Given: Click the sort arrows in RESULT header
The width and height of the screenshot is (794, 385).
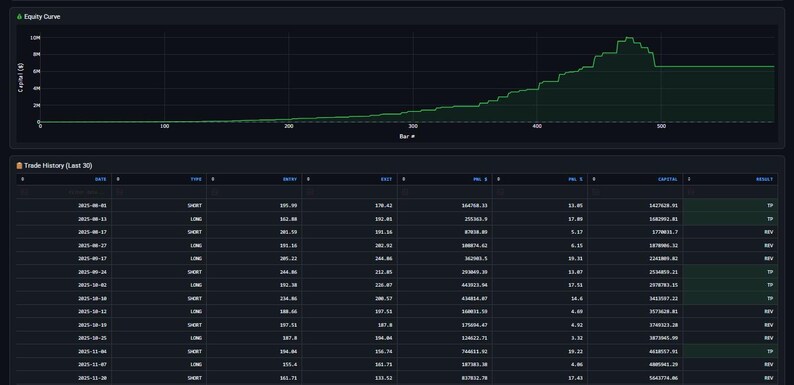Looking at the screenshot, I should coord(689,179).
